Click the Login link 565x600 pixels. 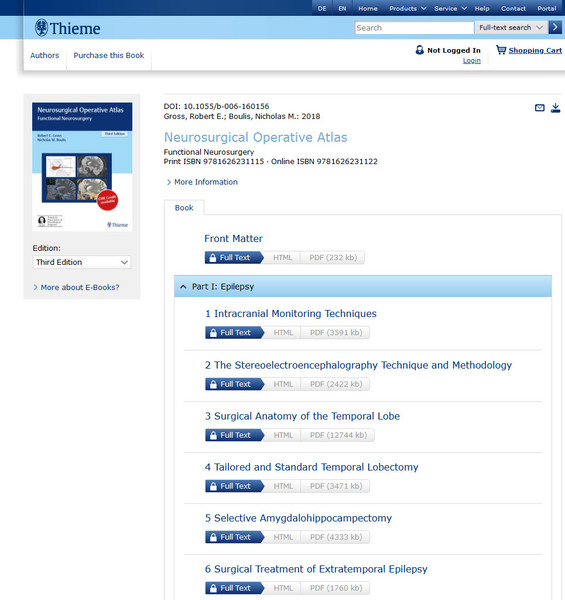tap(472, 60)
